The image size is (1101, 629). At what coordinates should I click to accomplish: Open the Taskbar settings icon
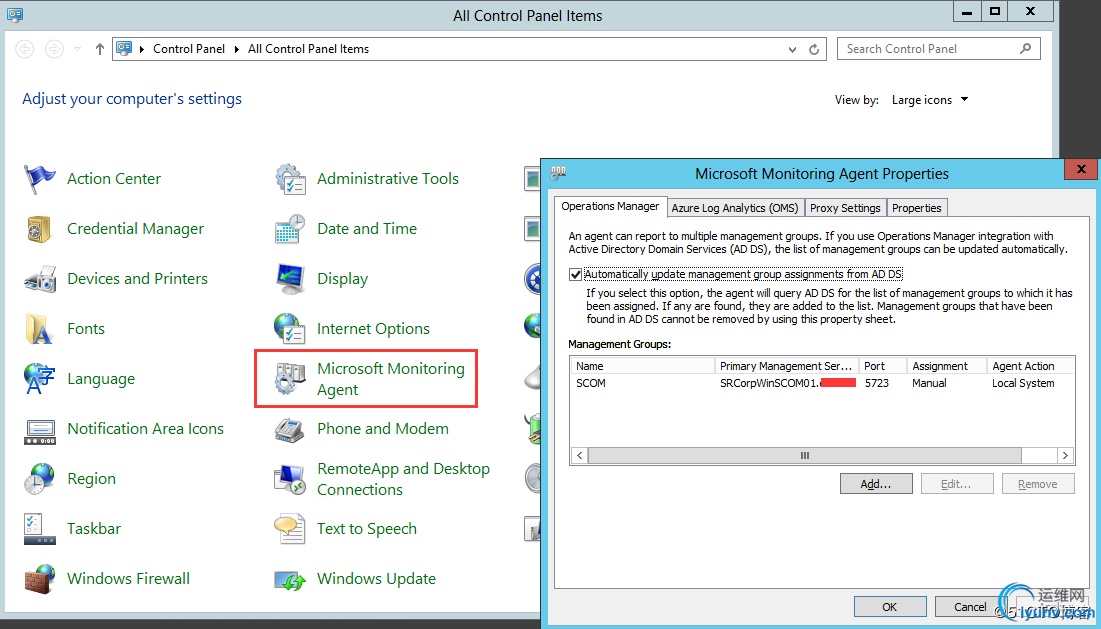pyautogui.click(x=39, y=529)
